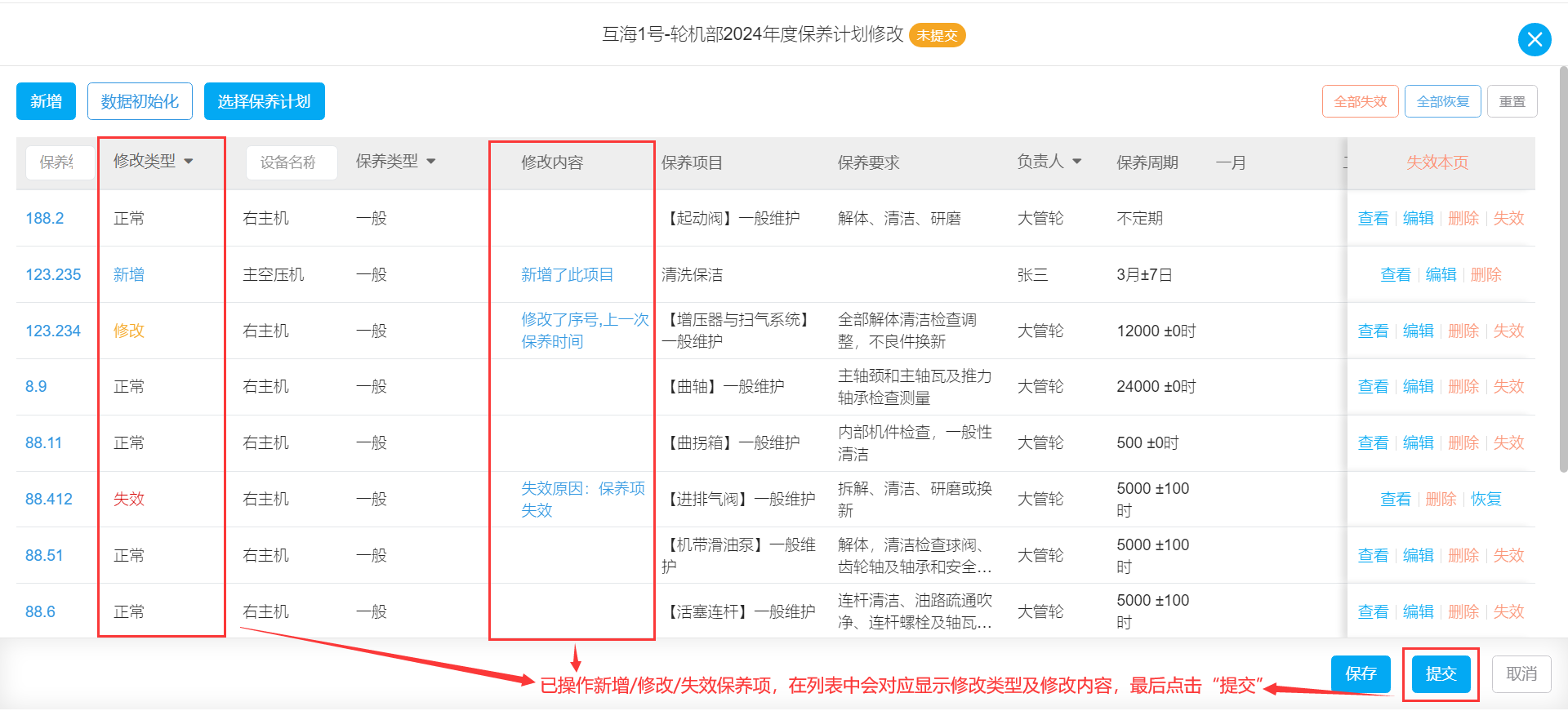Open number 88.412 link
The width and height of the screenshot is (1568, 711).
(x=49, y=499)
